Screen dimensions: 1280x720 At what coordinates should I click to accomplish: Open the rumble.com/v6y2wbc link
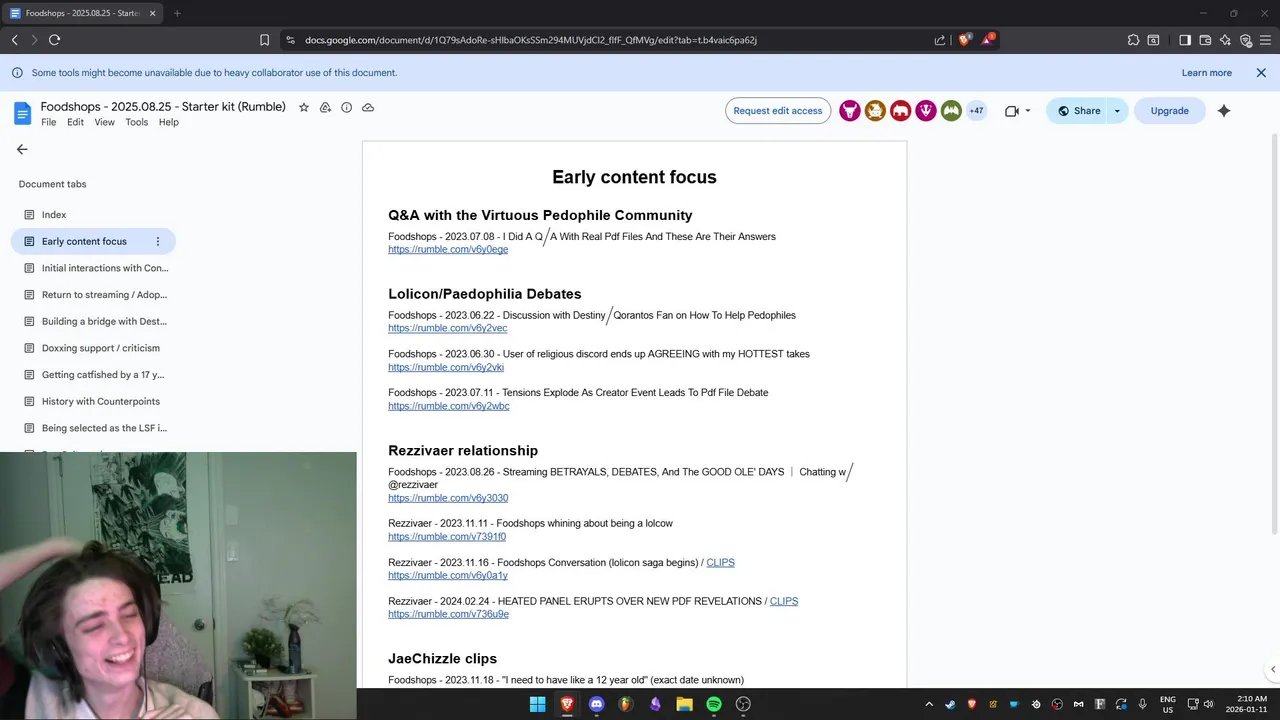[449, 406]
